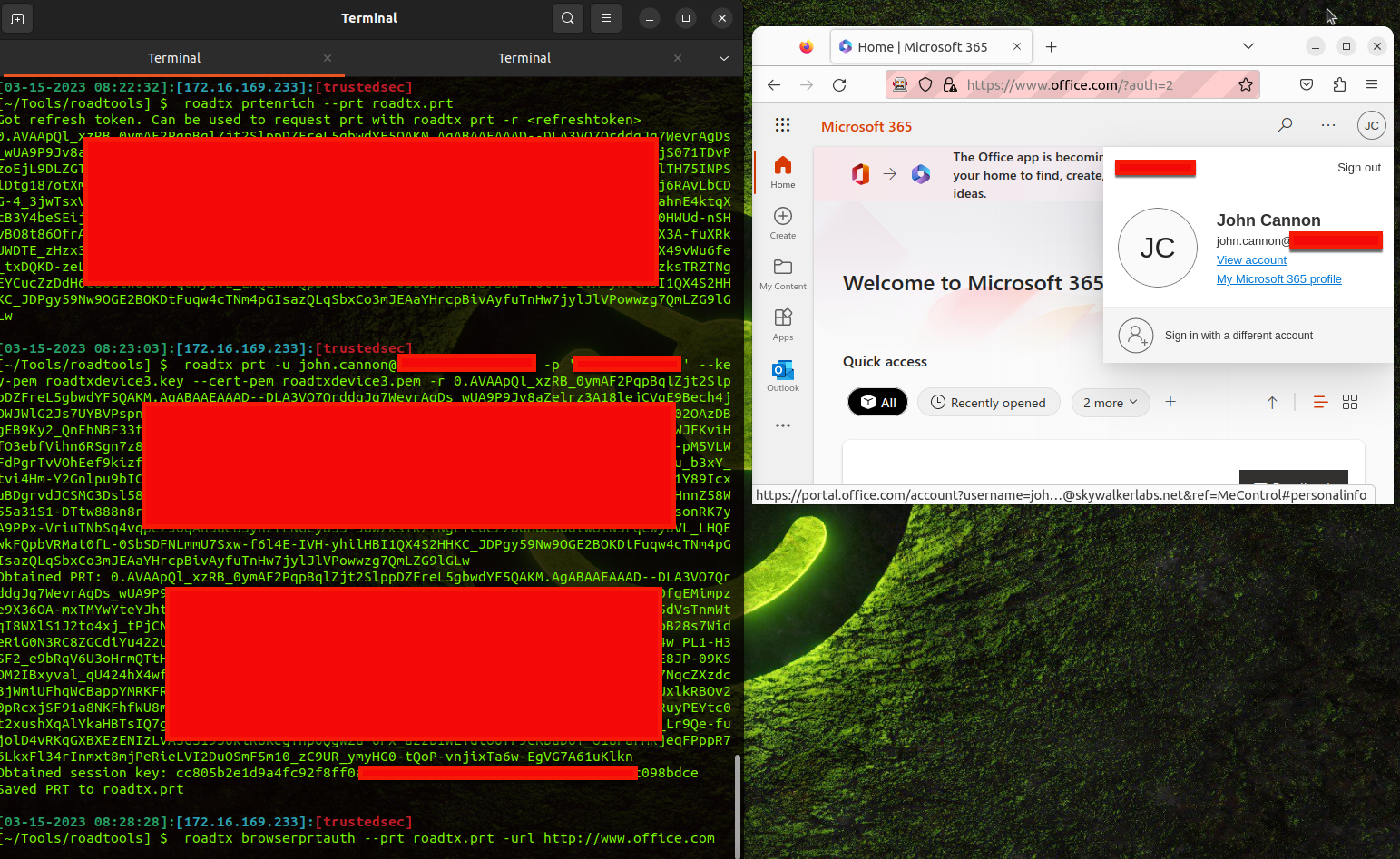Show more sidebar apps ellipsis
The width and height of the screenshot is (1400, 859).
pyautogui.click(x=783, y=425)
